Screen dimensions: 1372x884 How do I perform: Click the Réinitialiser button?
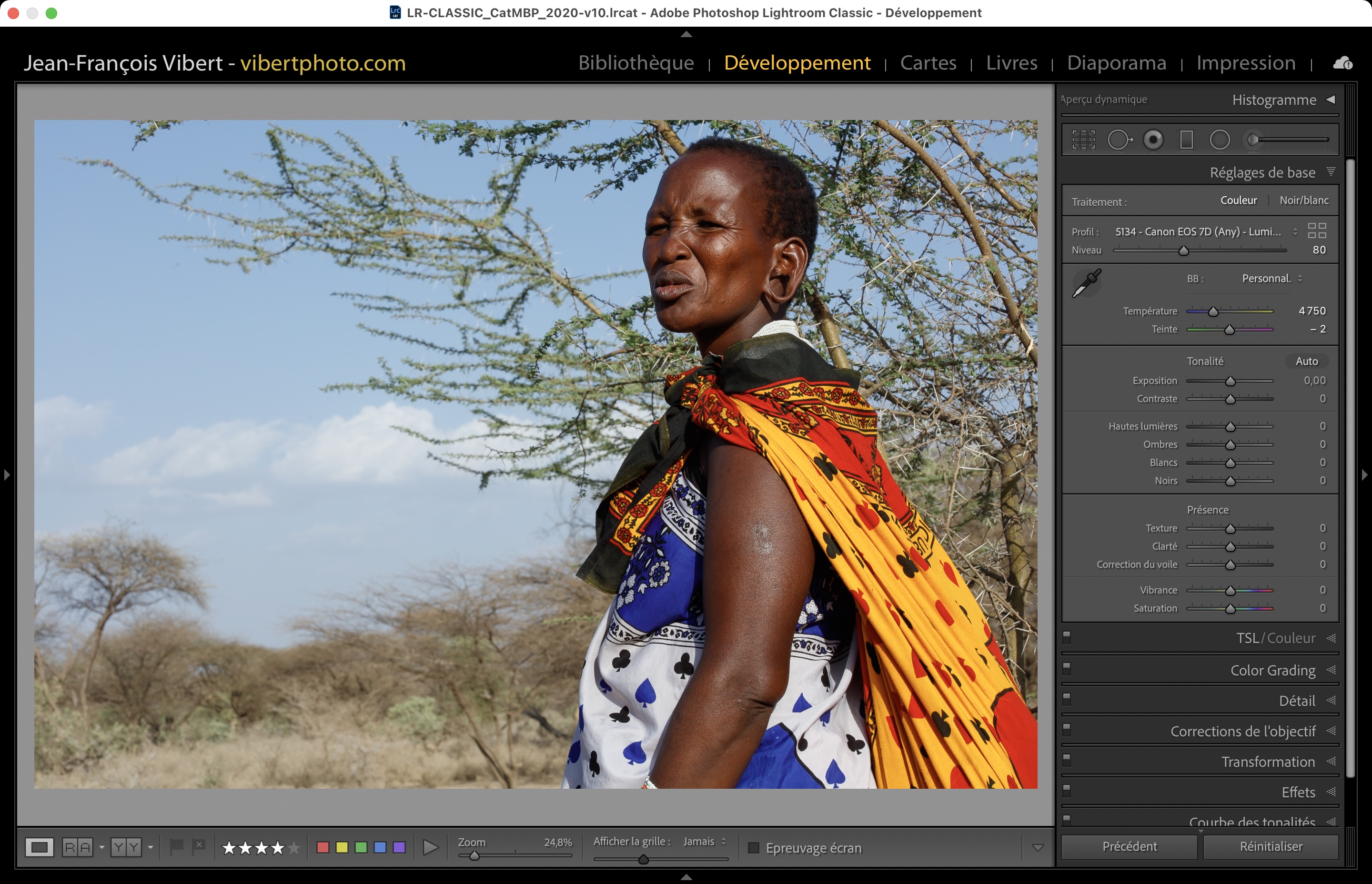tap(1271, 847)
